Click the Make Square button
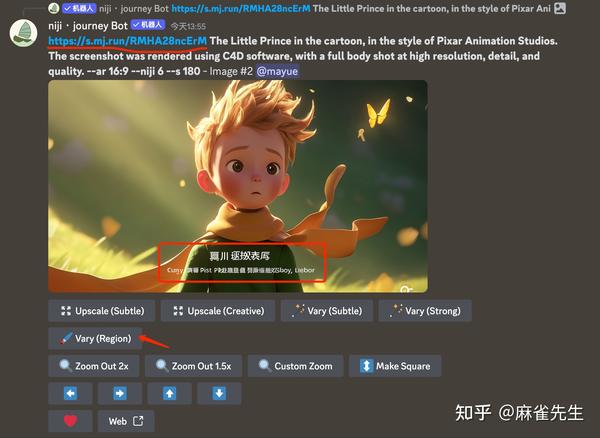Screen dimensions: 600x438 (x=395, y=366)
